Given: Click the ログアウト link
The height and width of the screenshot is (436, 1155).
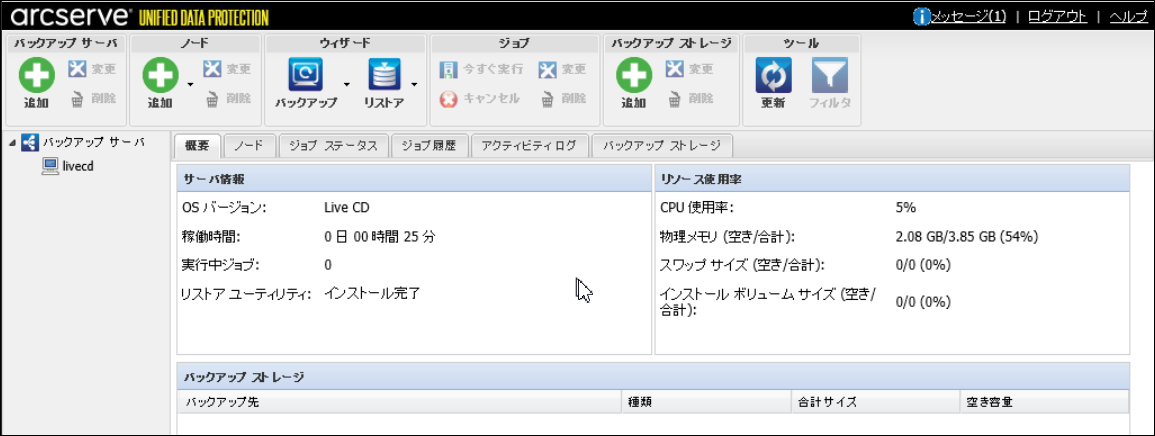Looking at the screenshot, I should pyautogui.click(x=1058, y=16).
